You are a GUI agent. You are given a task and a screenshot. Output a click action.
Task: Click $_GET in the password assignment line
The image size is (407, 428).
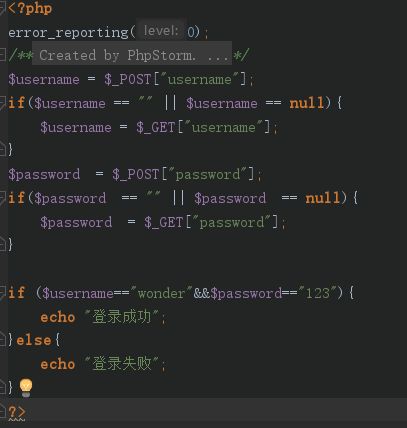(164, 222)
